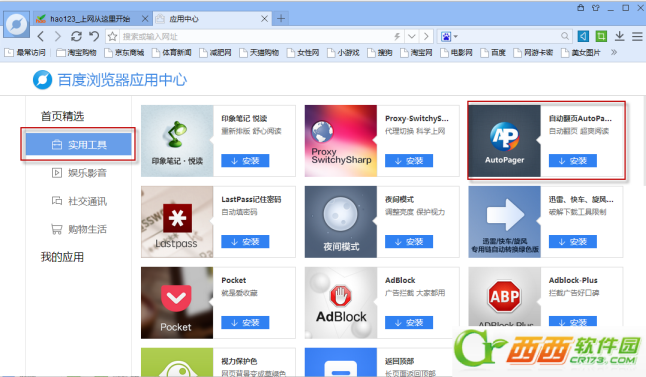Viewport: 646px width, 377px height.
Task: Install the Proxy SwitchySharp app
Action: pos(409,161)
